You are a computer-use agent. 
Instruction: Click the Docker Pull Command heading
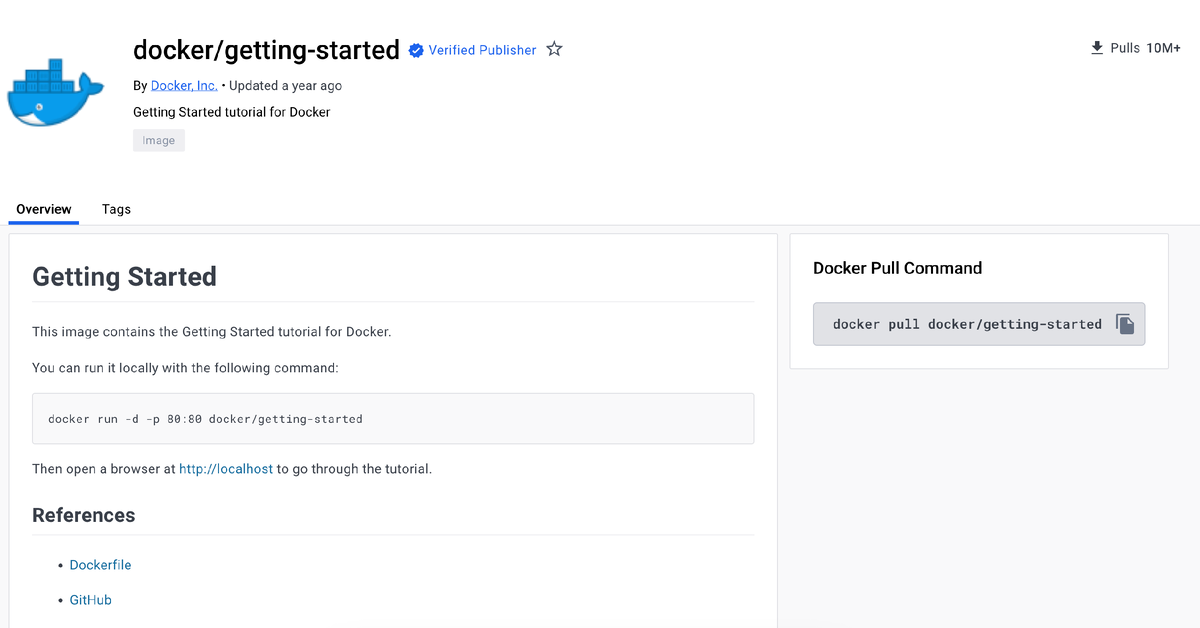tap(897, 268)
